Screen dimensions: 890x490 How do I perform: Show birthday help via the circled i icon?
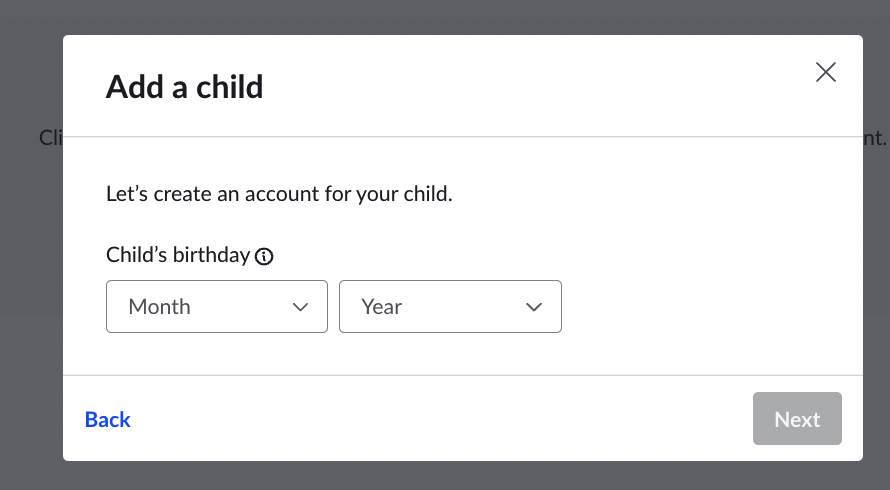point(264,257)
